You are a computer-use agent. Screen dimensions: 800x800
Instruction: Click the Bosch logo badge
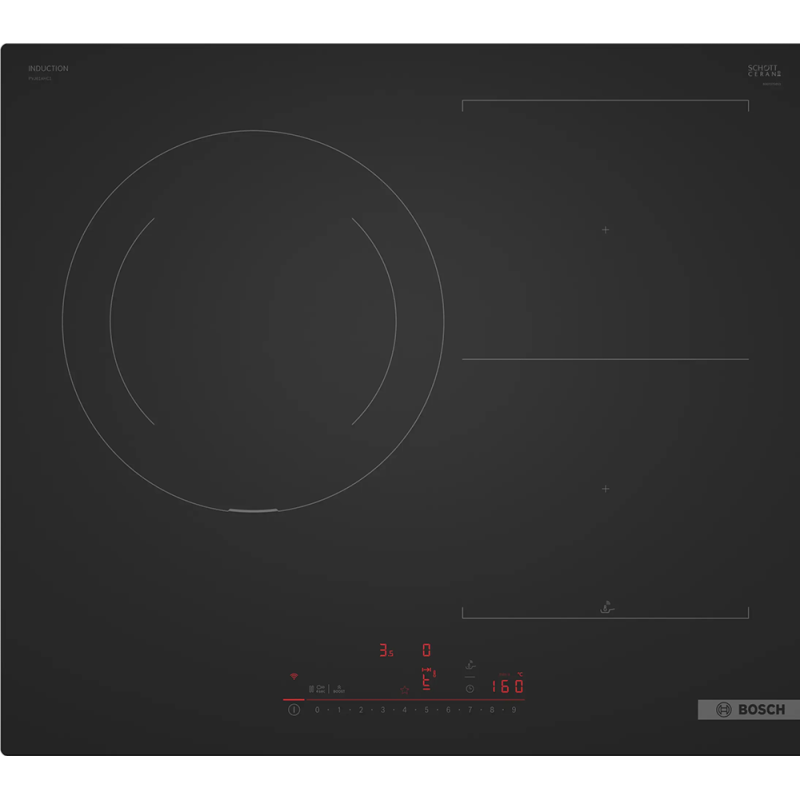(x=748, y=710)
